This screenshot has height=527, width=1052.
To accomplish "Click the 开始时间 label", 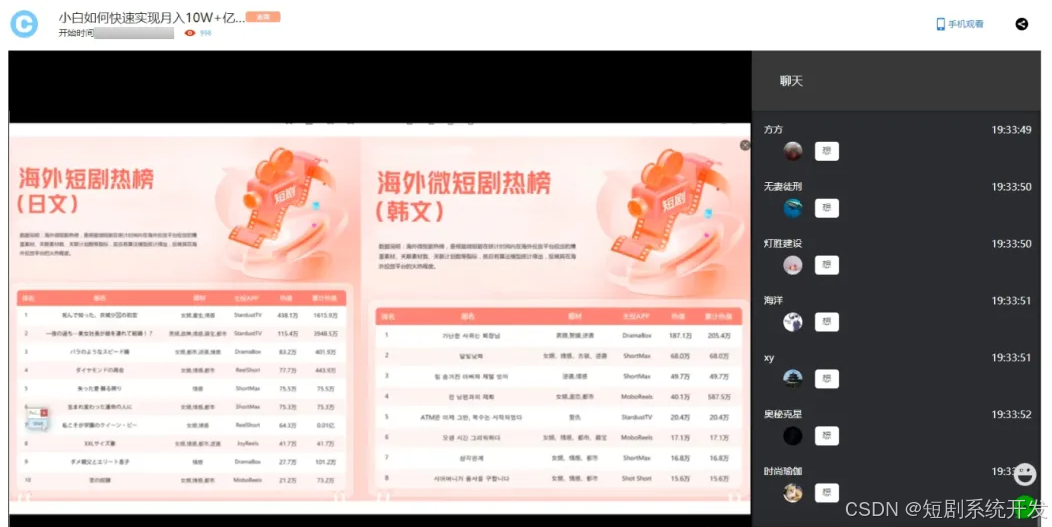I will click(x=76, y=33).
